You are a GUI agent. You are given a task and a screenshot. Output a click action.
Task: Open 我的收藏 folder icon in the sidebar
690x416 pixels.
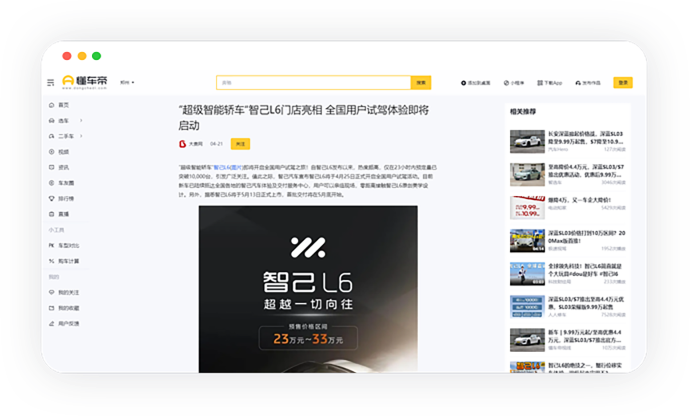(51, 308)
